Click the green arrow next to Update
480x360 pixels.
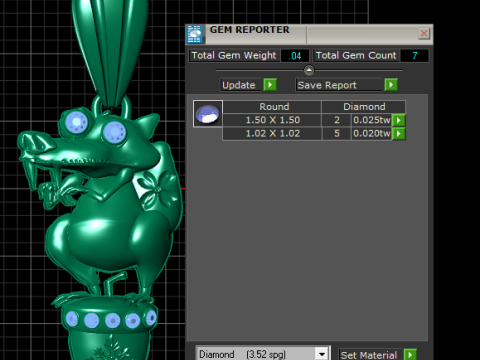pyautogui.click(x=270, y=85)
